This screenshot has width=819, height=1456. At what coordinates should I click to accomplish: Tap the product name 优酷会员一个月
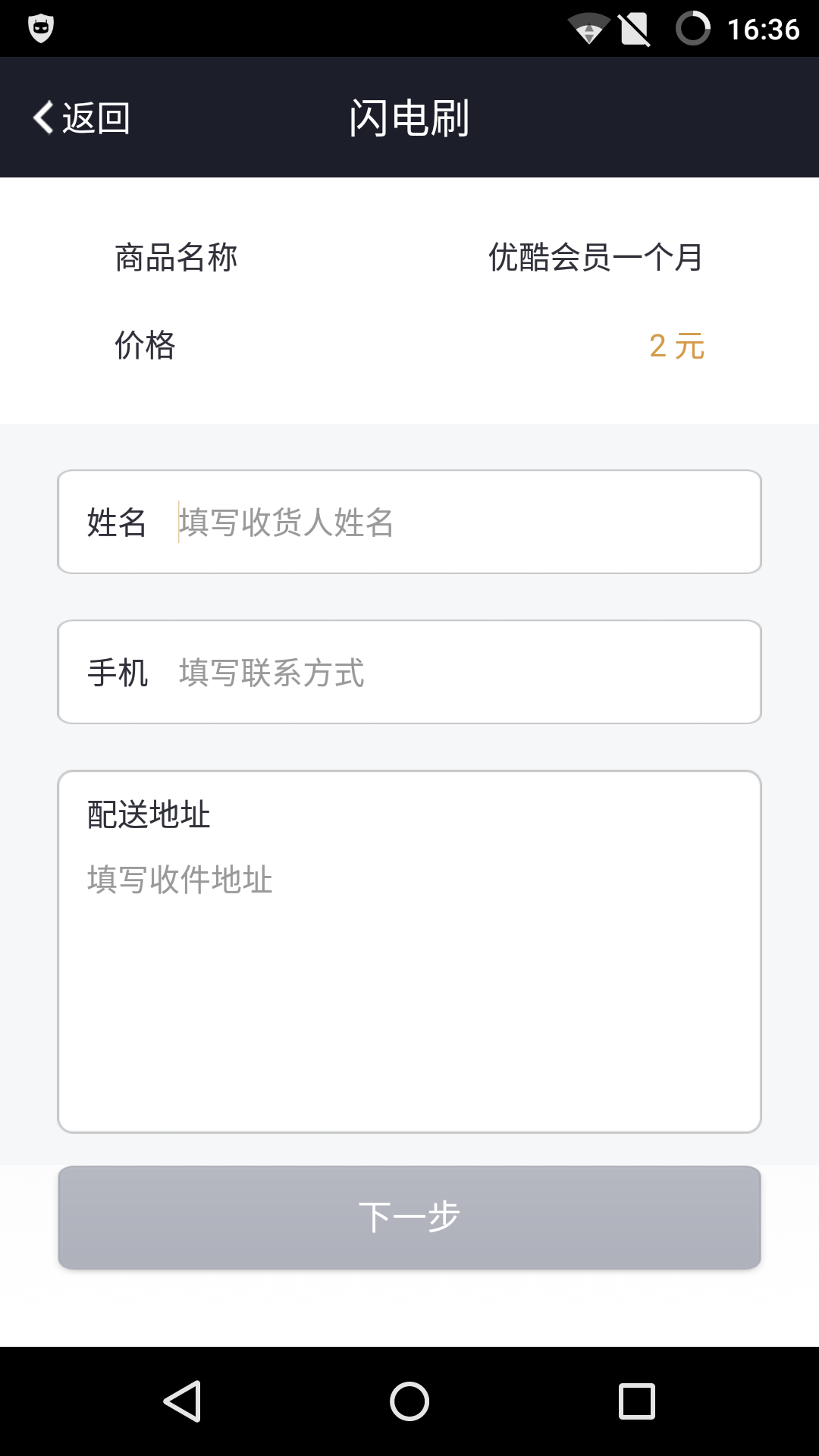pos(595,258)
